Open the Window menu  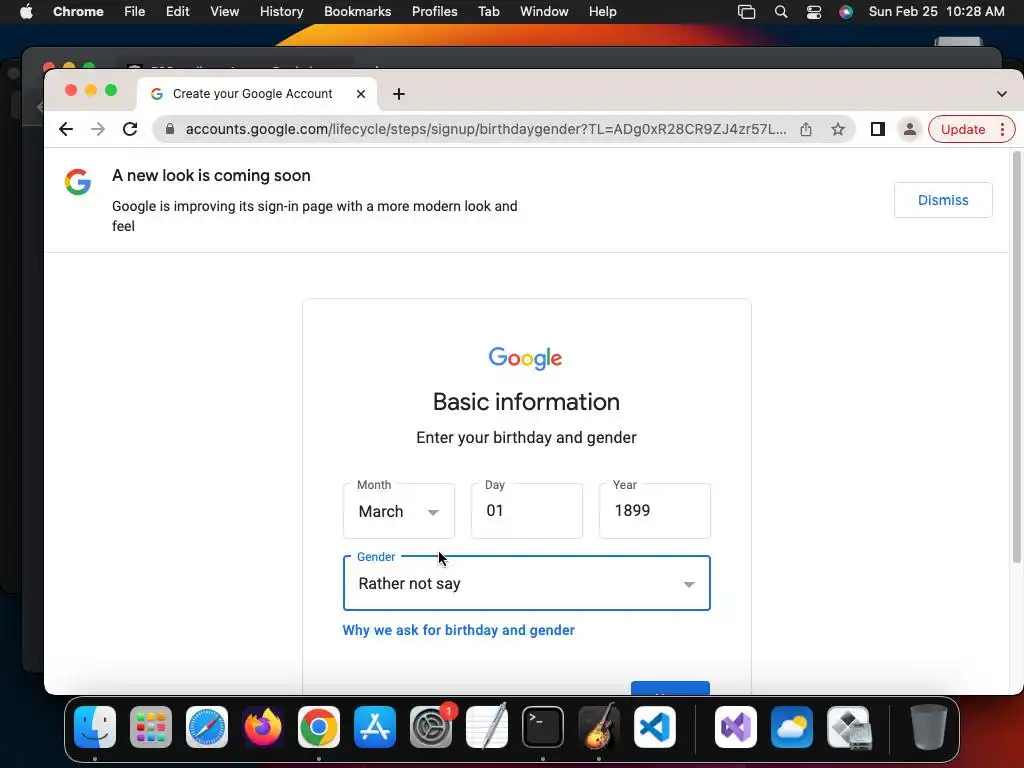point(544,12)
